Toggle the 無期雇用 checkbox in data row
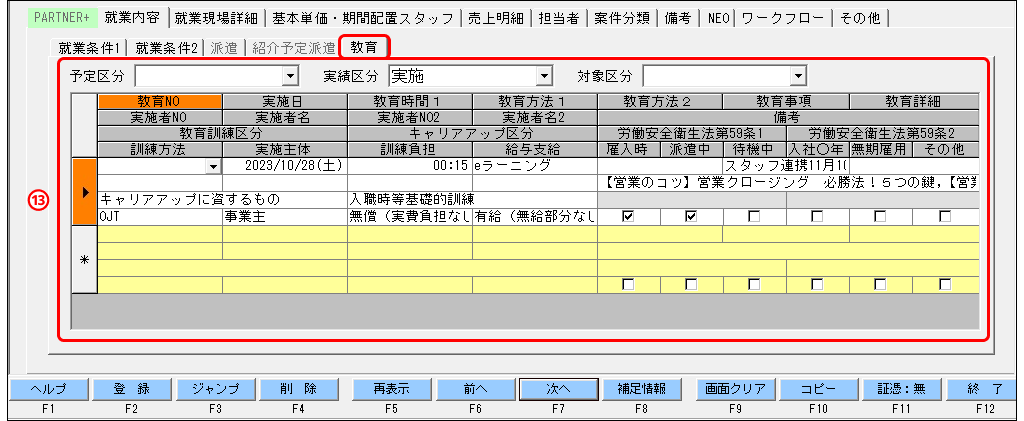 [880, 217]
